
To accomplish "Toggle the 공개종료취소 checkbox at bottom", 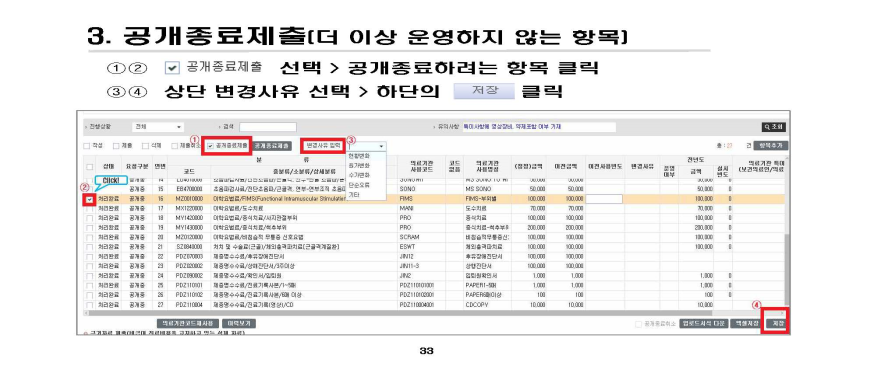I will pos(638,324).
